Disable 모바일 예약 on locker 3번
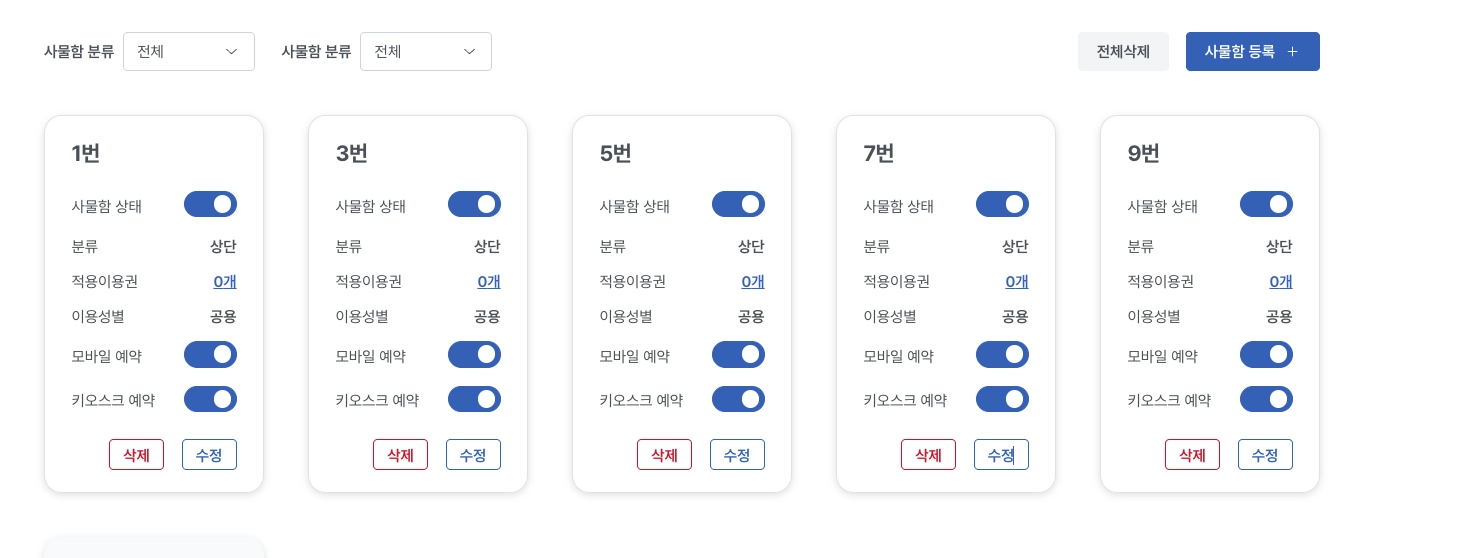Screen dimensions: 1476x558 tap(474, 355)
